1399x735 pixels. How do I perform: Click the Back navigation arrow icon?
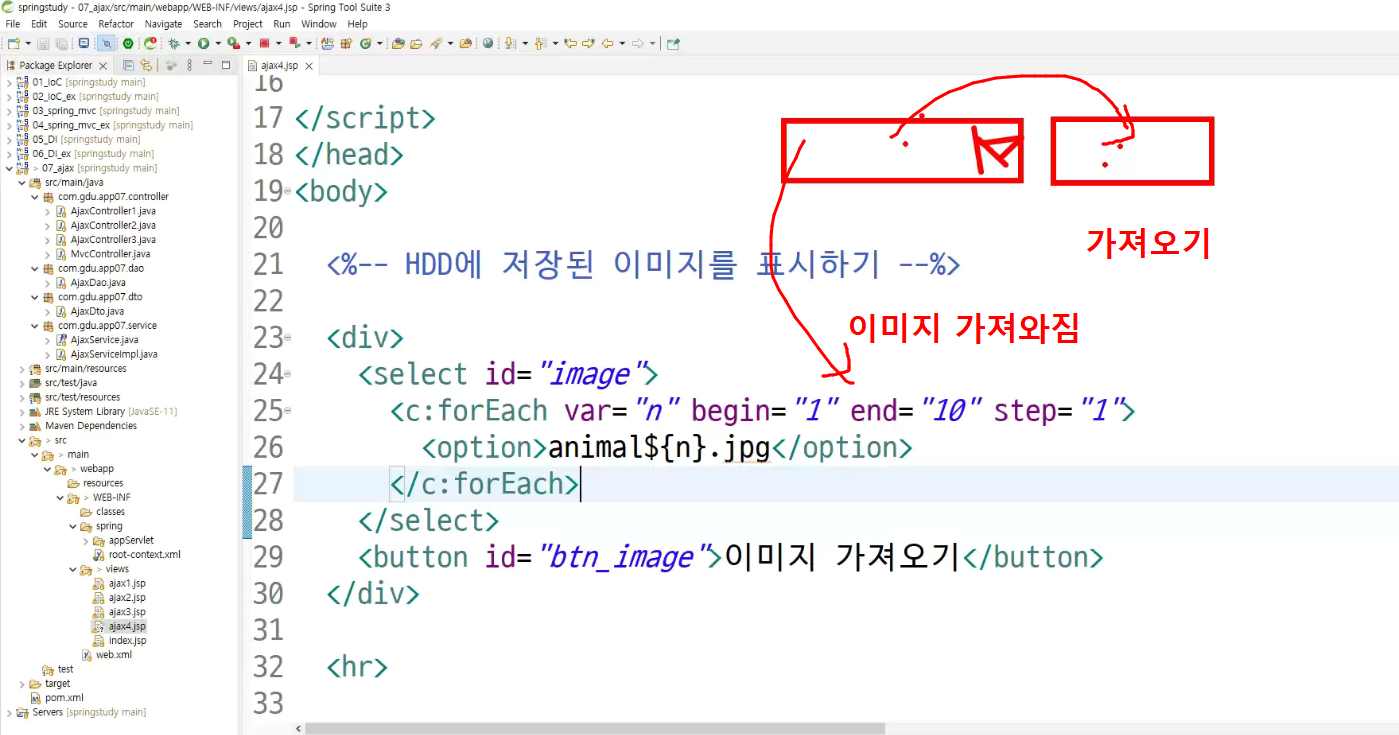click(x=607, y=43)
